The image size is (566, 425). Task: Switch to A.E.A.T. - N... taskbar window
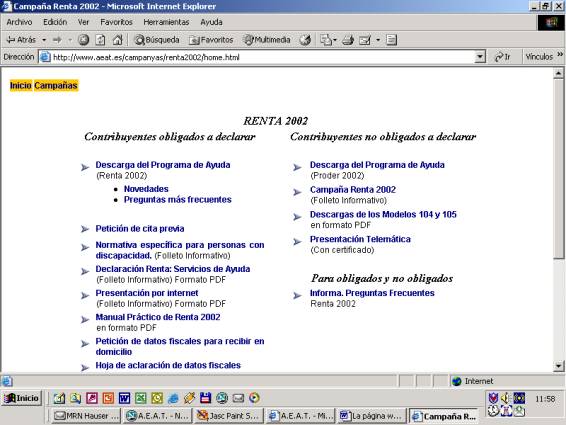(x=157, y=416)
